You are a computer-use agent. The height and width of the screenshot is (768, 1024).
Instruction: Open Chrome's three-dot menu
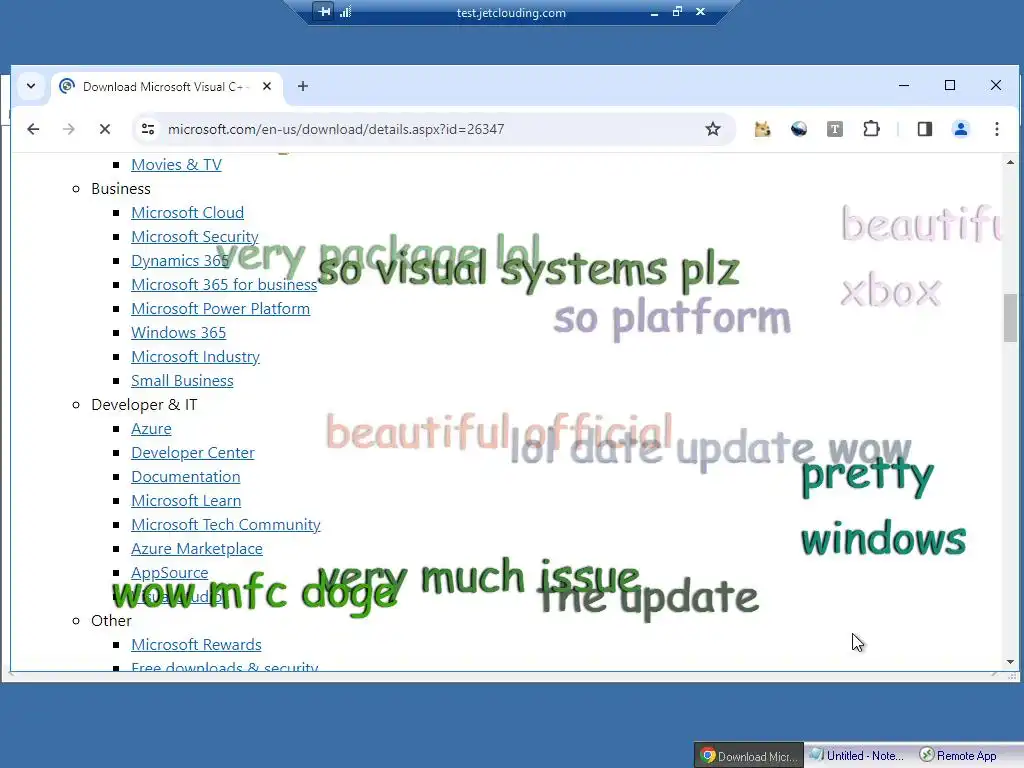(x=997, y=129)
